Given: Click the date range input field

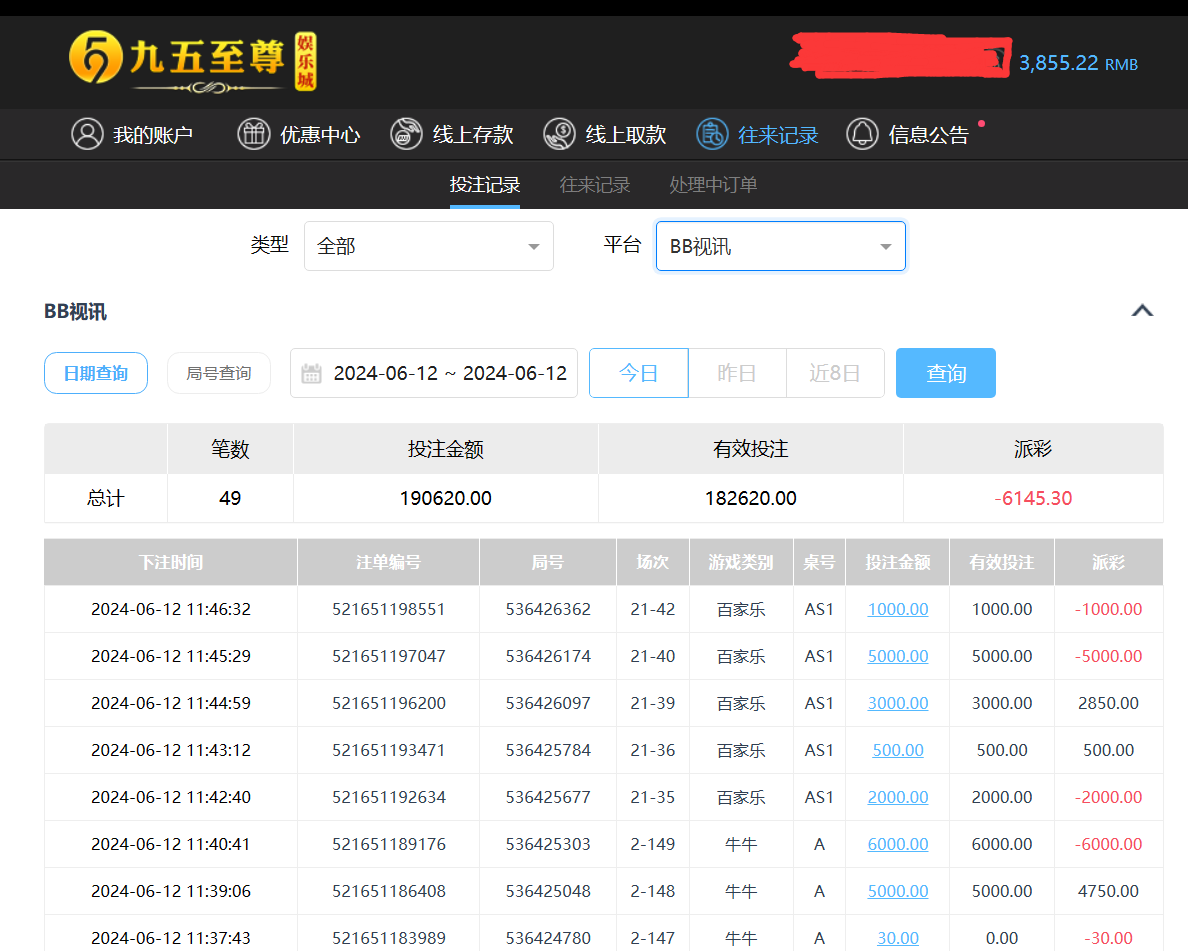Looking at the screenshot, I should (449, 374).
